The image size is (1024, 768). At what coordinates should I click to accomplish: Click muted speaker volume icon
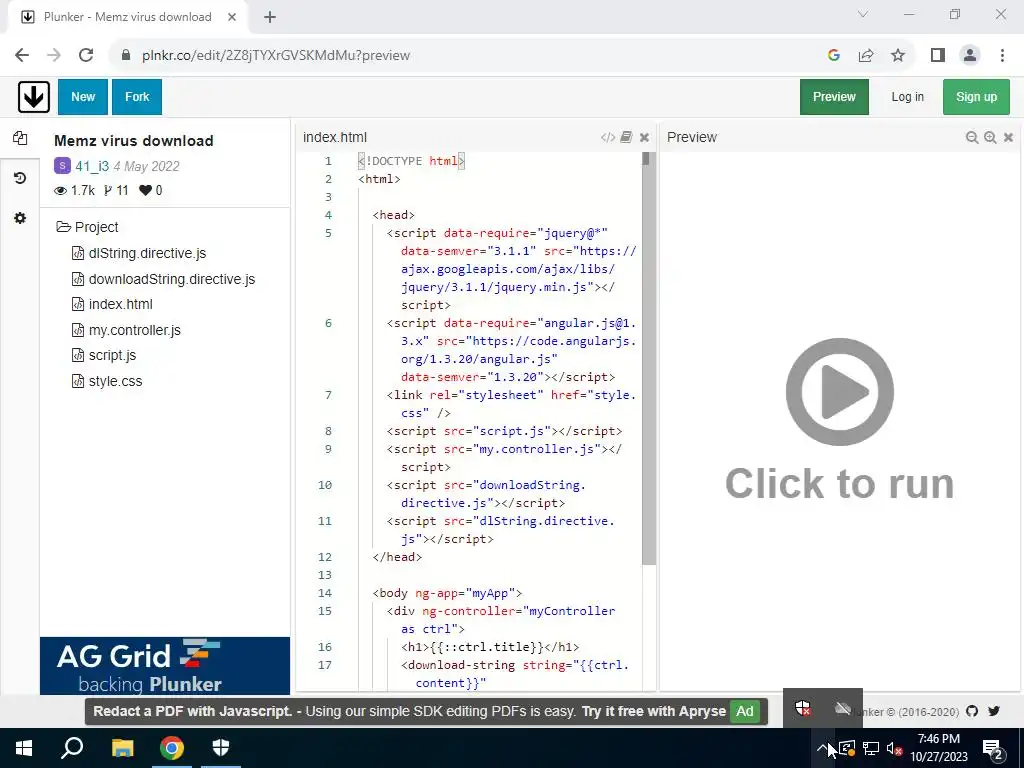pos(895,748)
